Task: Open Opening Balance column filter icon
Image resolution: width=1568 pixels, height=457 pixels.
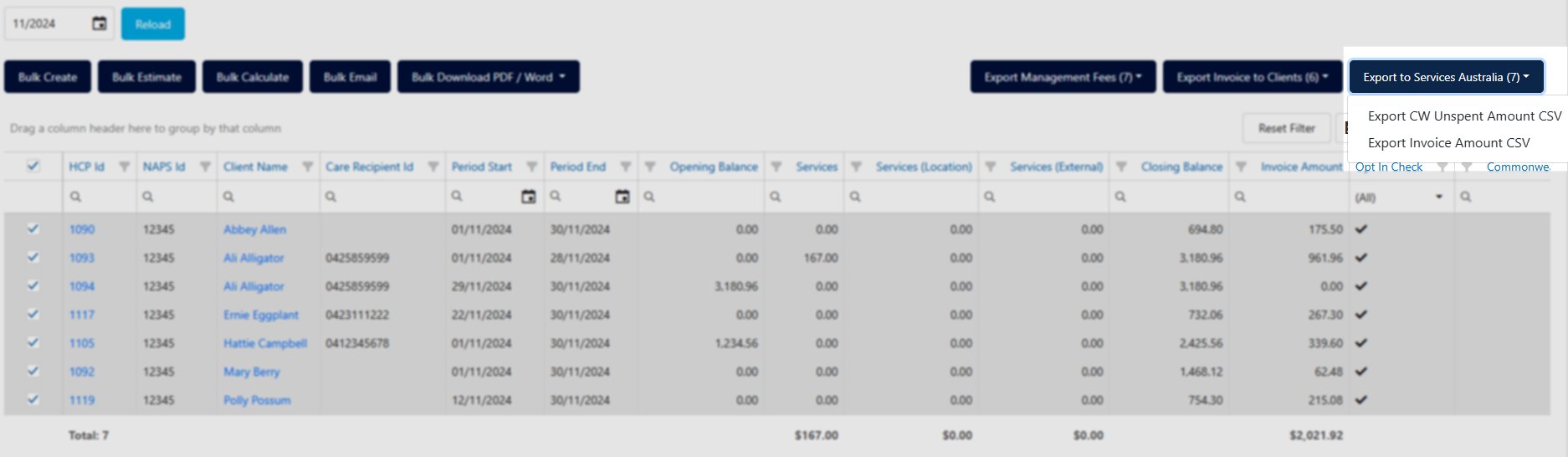Action: 650,167
